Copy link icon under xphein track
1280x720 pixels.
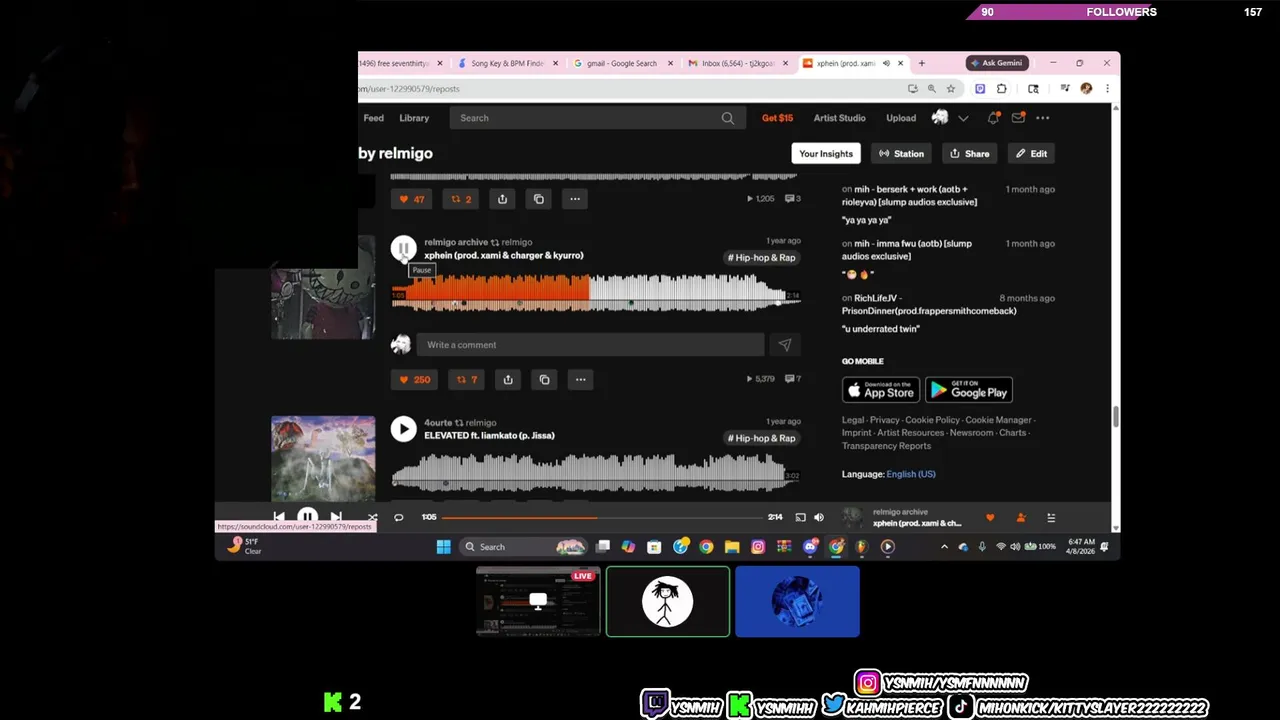coord(544,379)
